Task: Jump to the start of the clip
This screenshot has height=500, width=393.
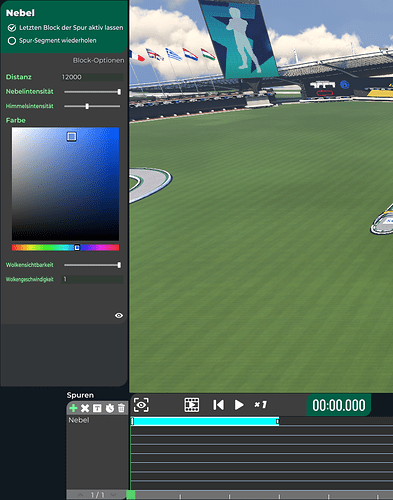Action: pyautogui.click(x=218, y=405)
